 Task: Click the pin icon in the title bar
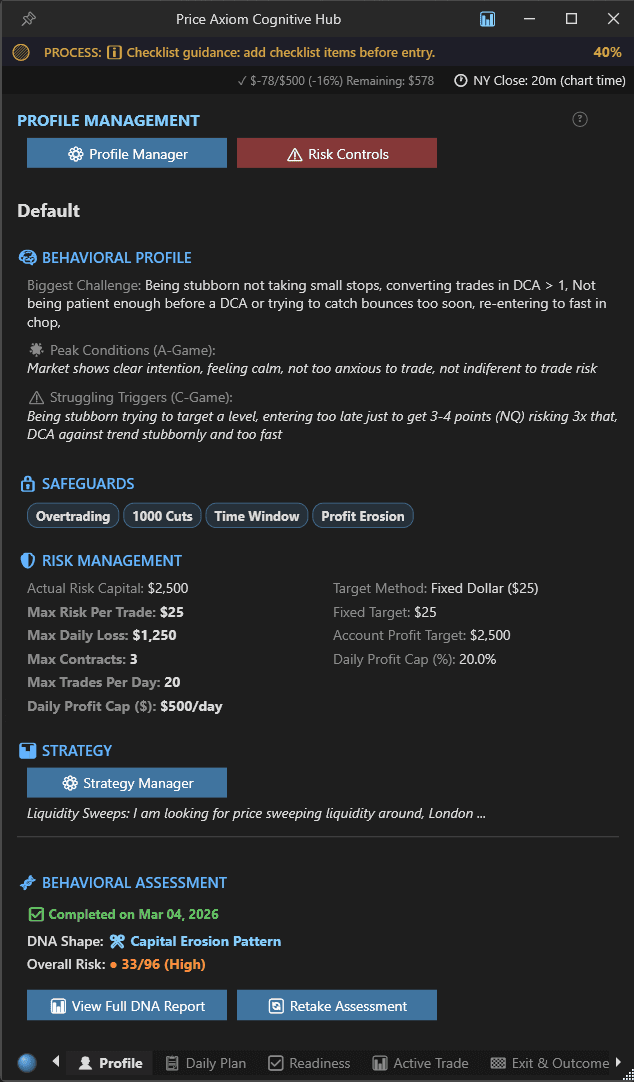coord(28,19)
